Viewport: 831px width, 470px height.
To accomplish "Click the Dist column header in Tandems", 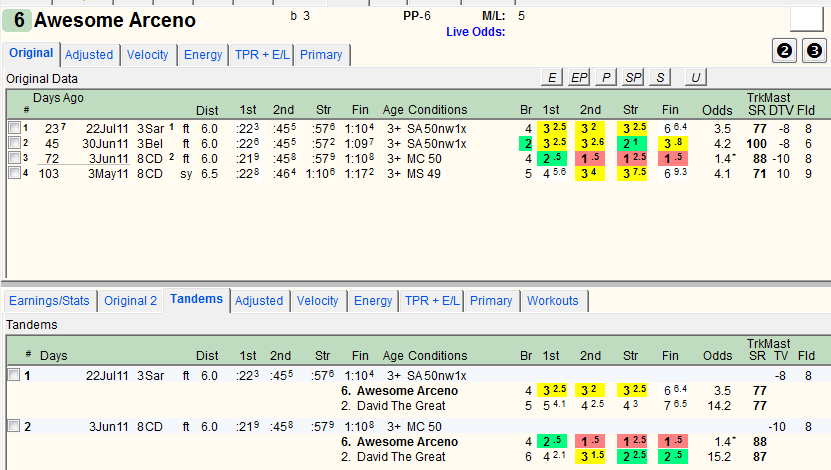I will [x=207, y=356].
